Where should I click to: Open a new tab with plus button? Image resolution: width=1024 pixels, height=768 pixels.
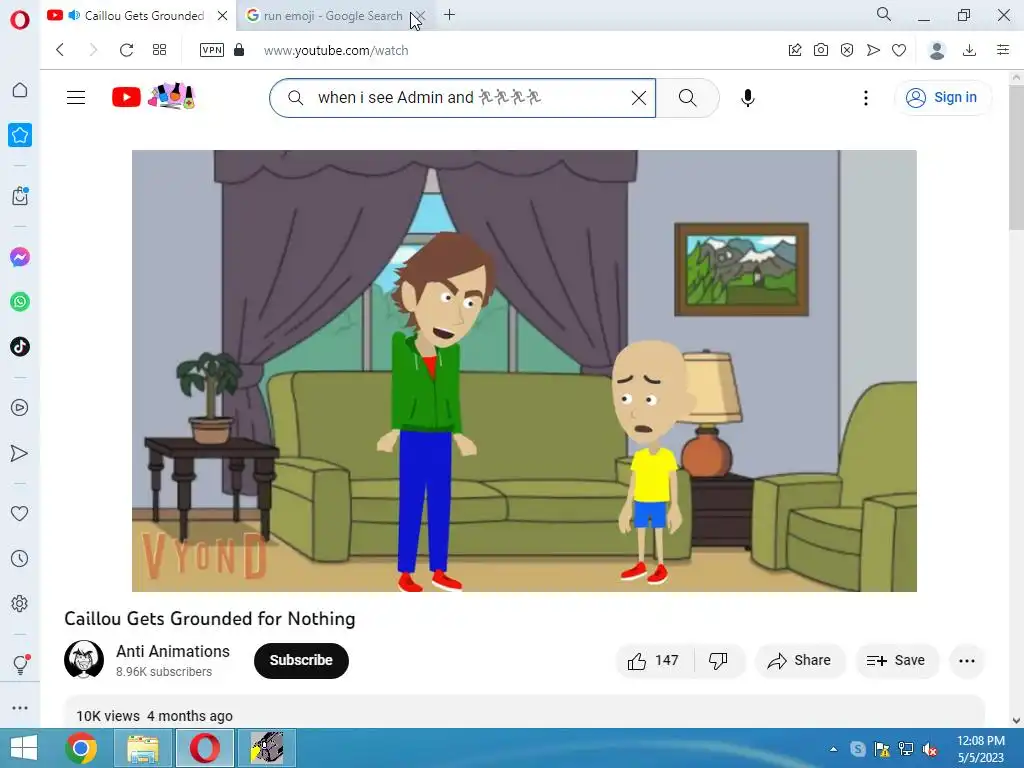click(x=449, y=15)
